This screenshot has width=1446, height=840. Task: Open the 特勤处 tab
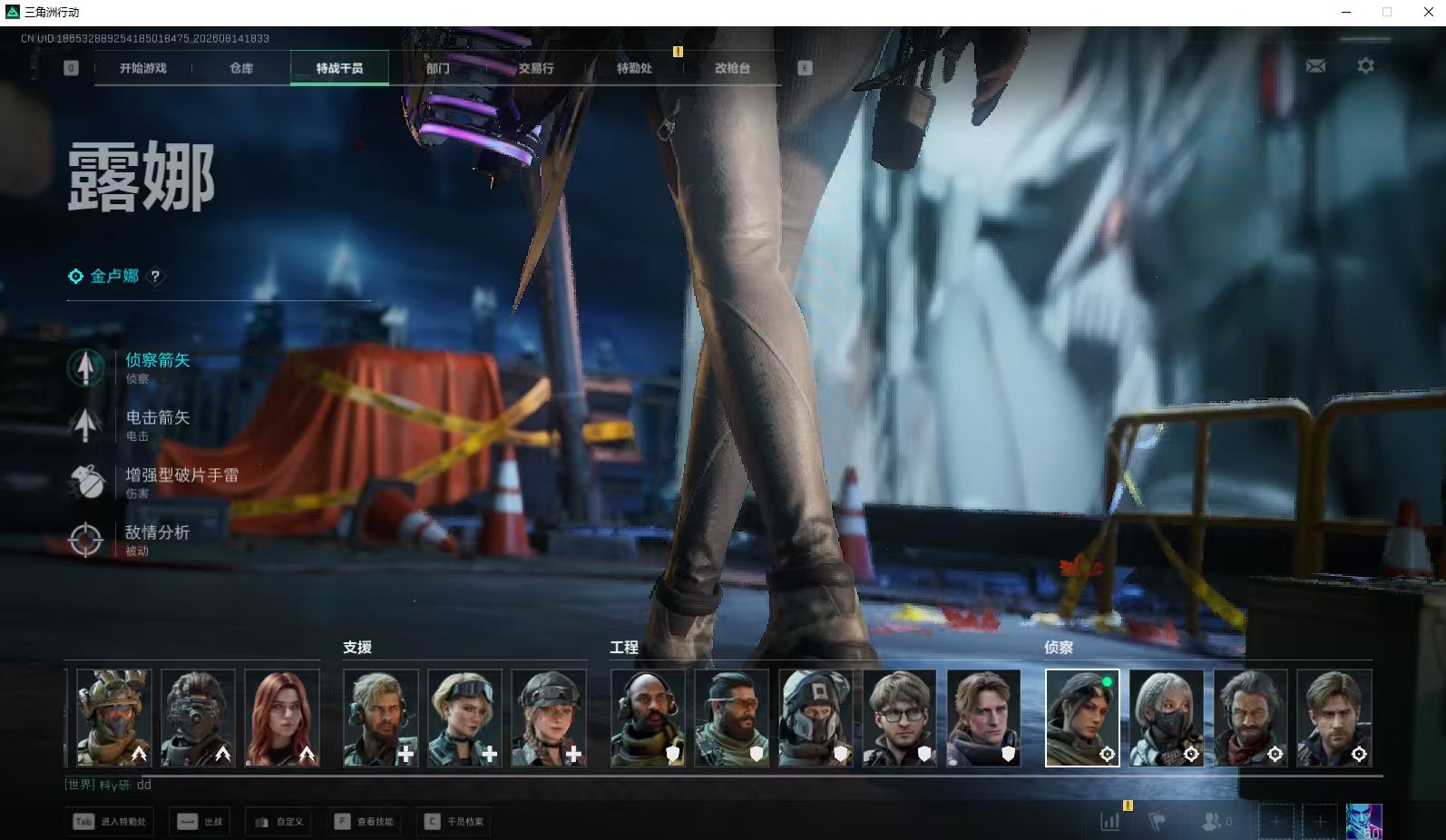634,68
